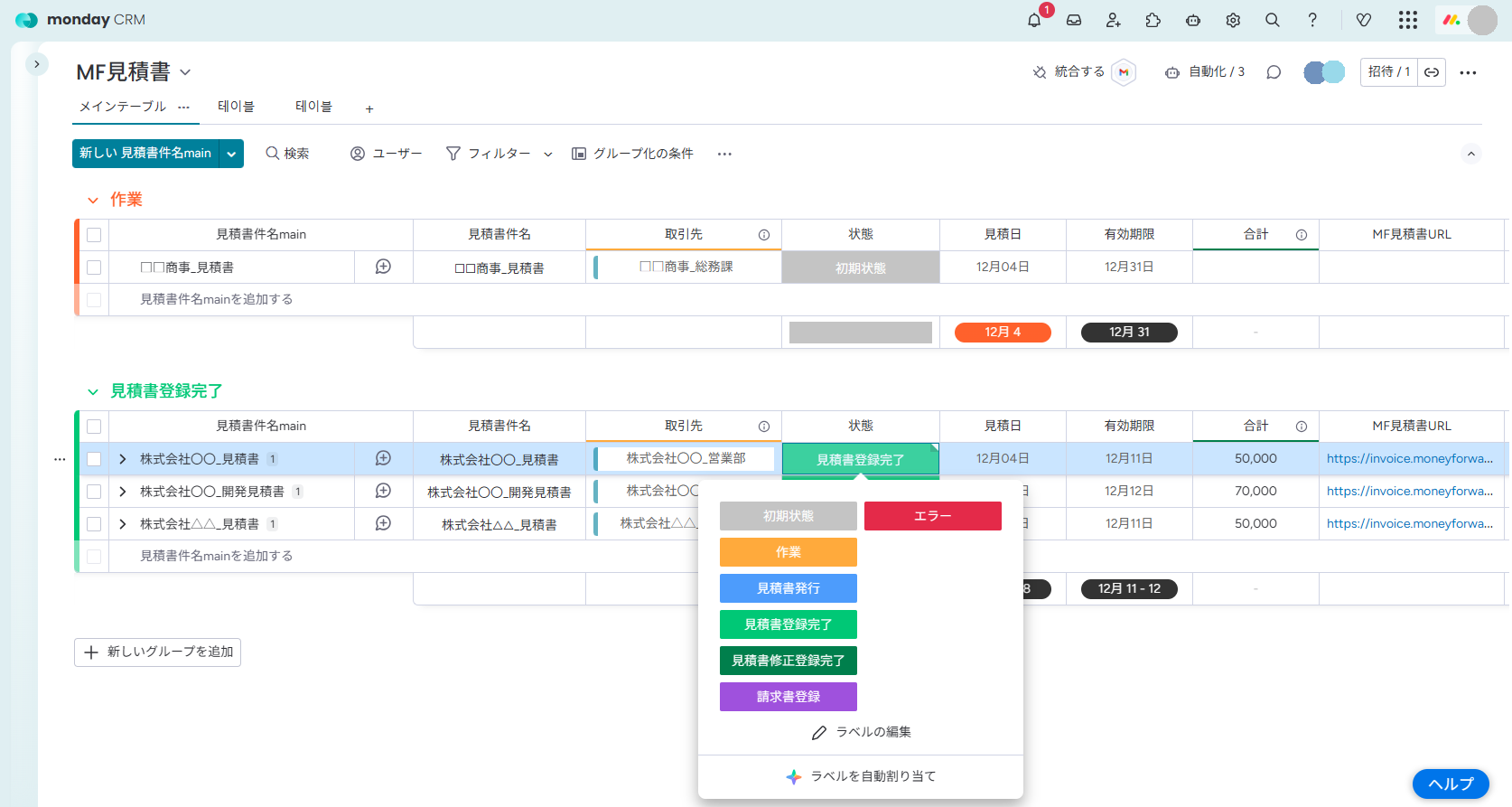This screenshot has height=807, width=1512.
Task: Choose 見積書発行 from the status list
Action: (788, 588)
